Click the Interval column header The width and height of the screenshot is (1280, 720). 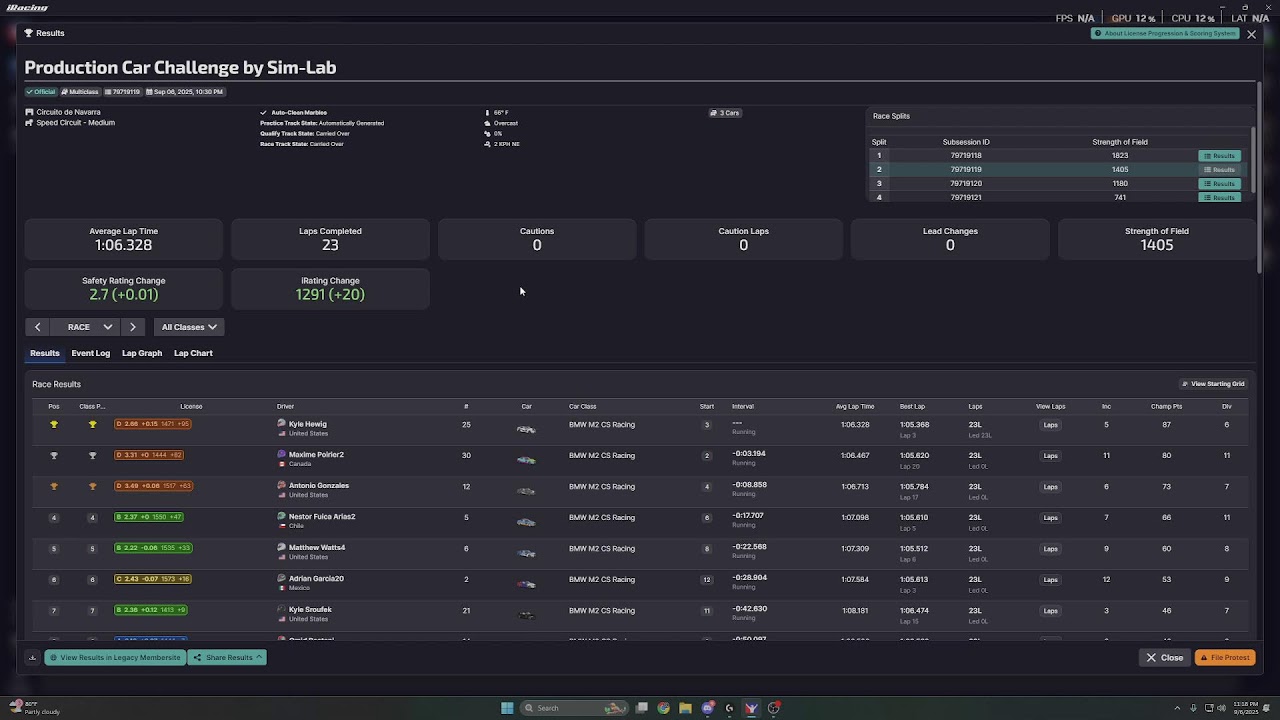[x=743, y=407]
